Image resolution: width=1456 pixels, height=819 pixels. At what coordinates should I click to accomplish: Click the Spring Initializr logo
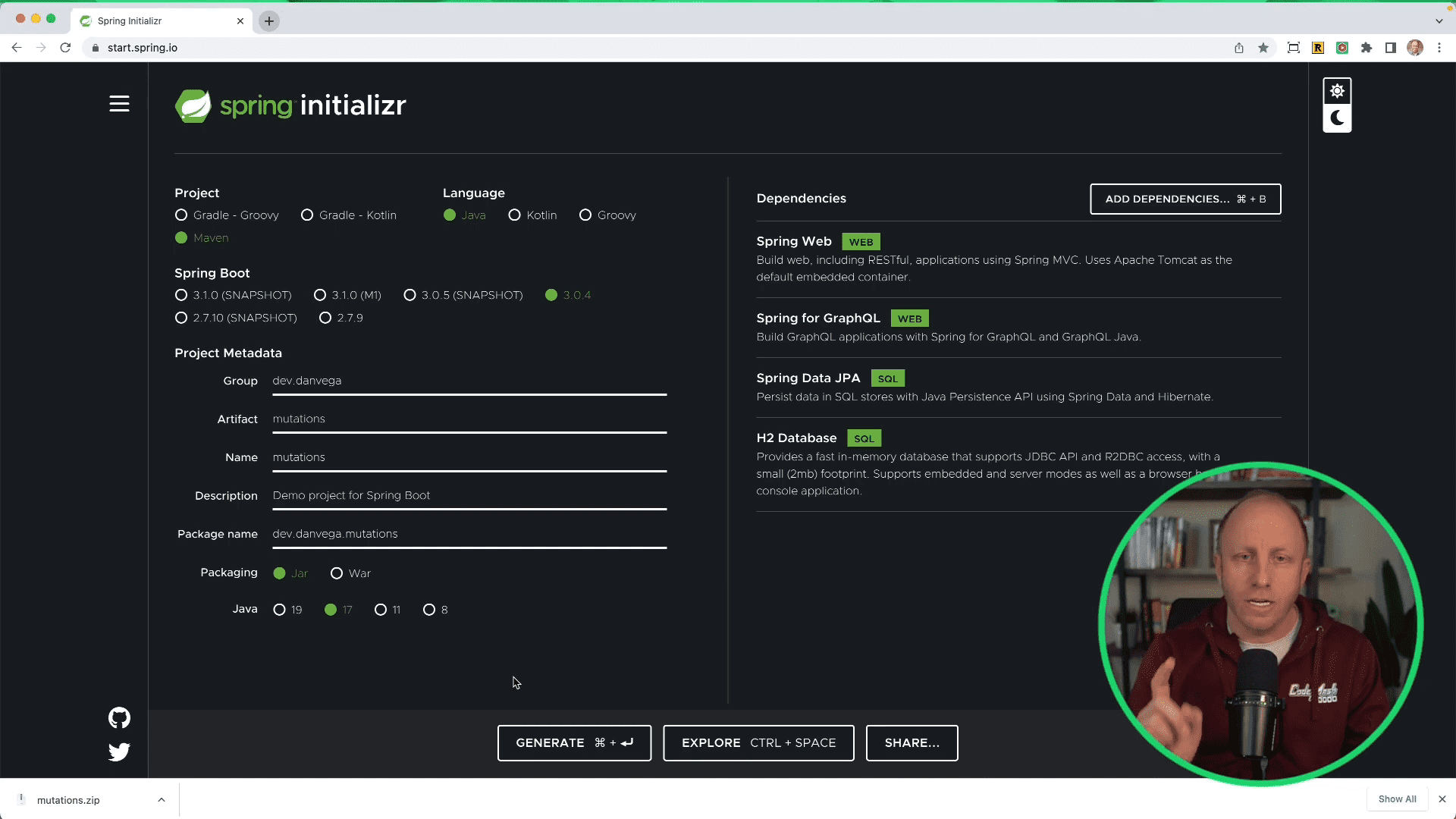(x=290, y=105)
